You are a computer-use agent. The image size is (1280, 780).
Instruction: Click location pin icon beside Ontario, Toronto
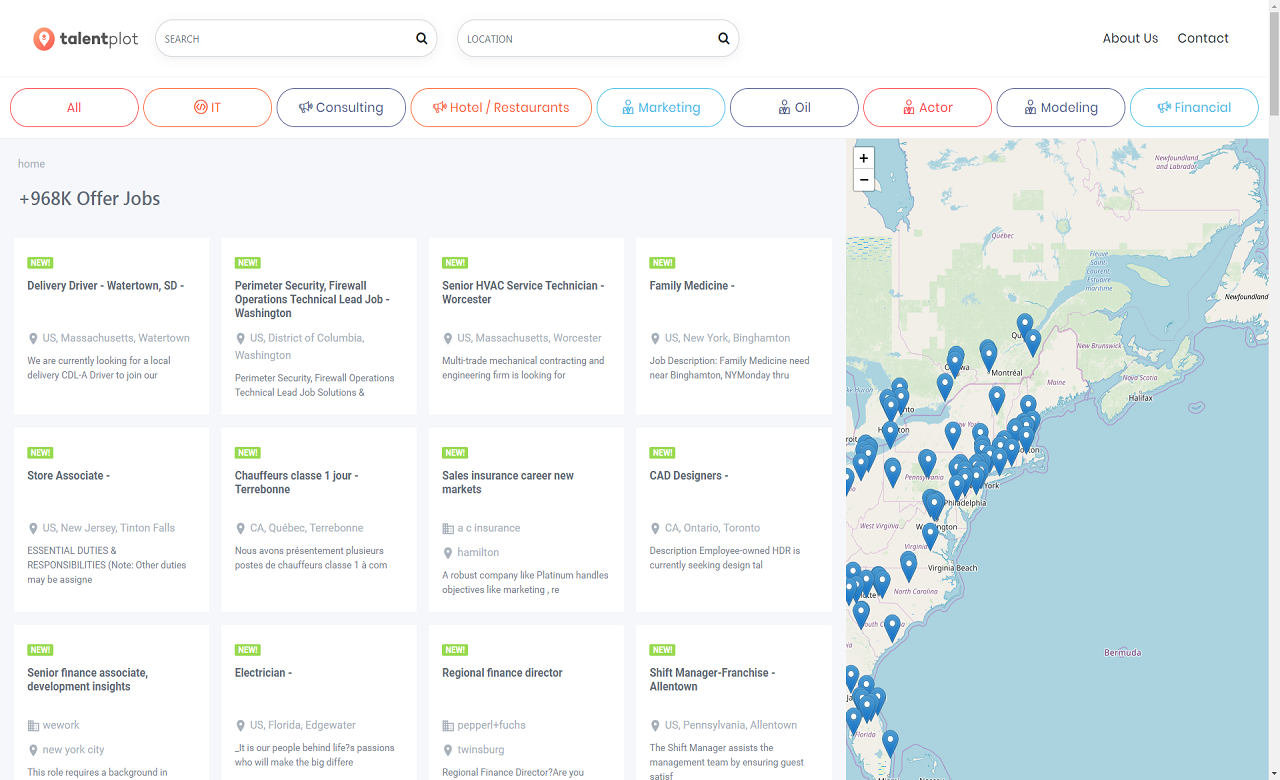(x=655, y=529)
